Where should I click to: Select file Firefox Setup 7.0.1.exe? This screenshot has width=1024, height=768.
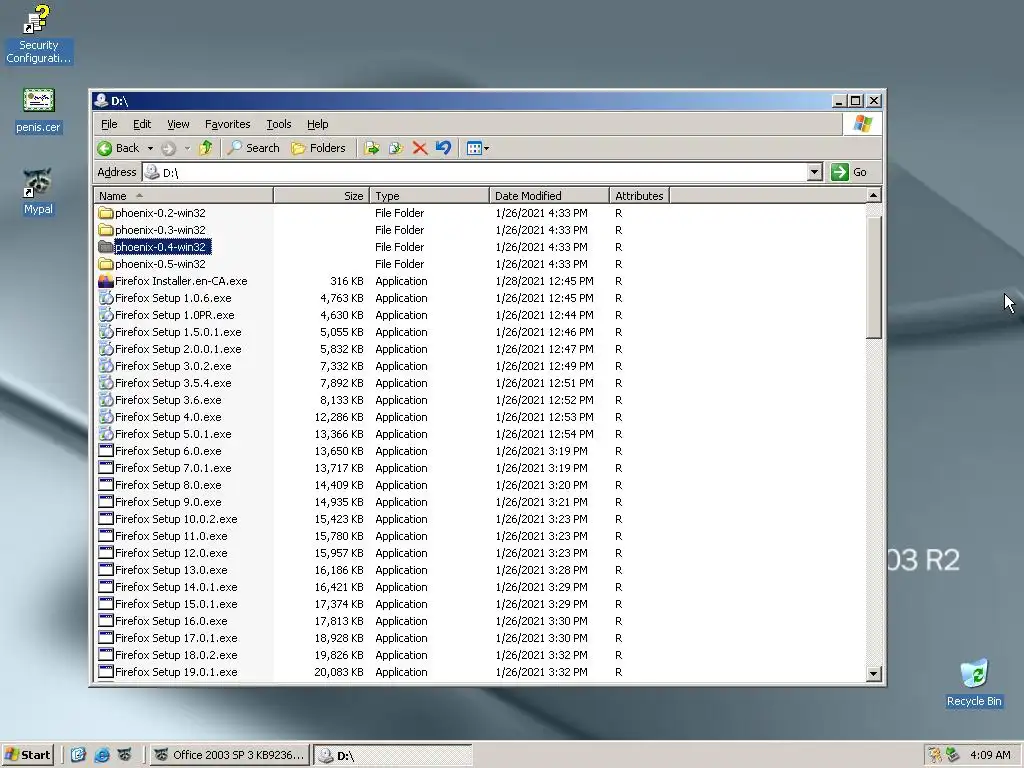[x=173, y=468]
